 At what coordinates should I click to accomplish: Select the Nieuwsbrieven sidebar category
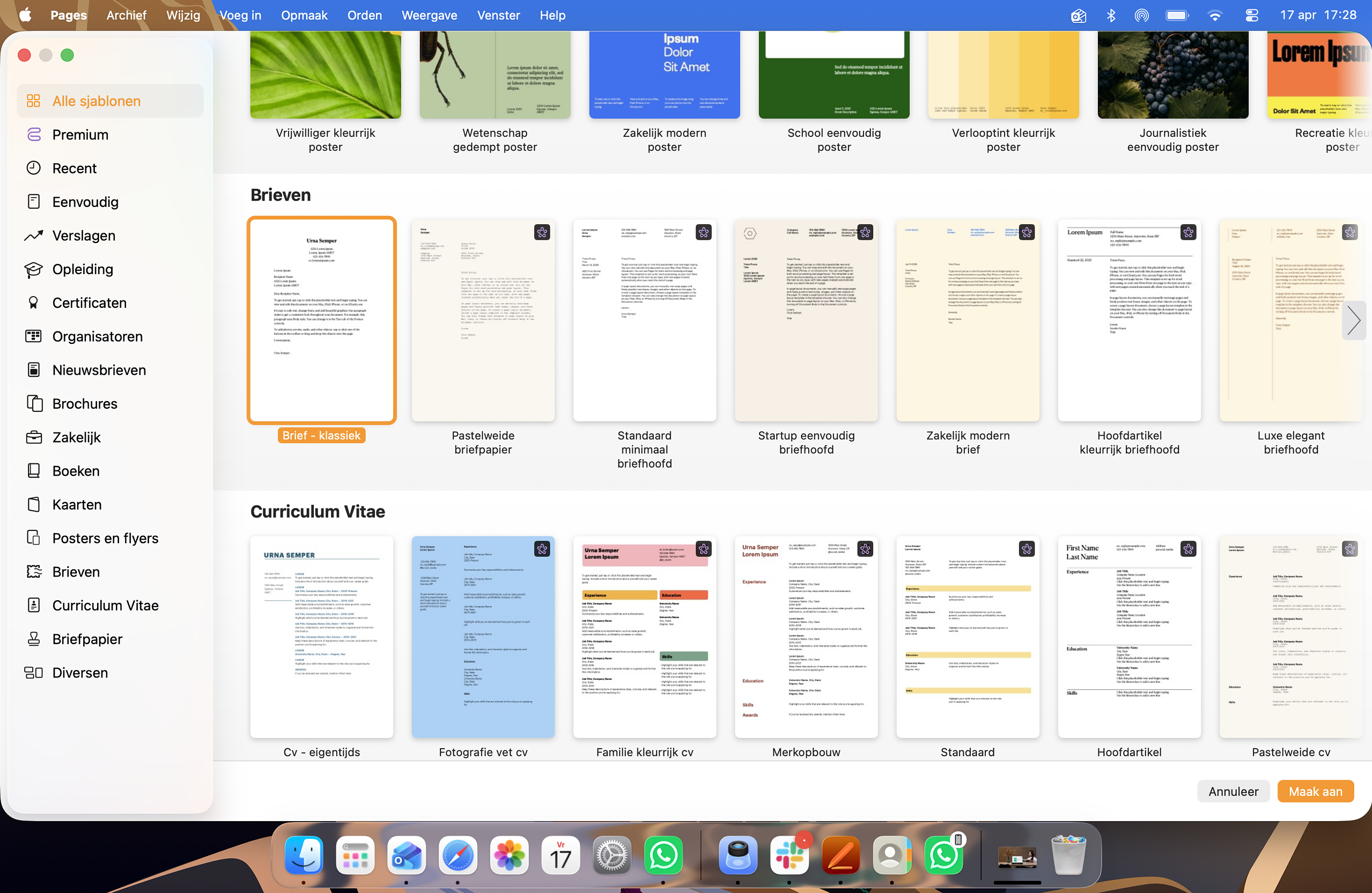99,370
